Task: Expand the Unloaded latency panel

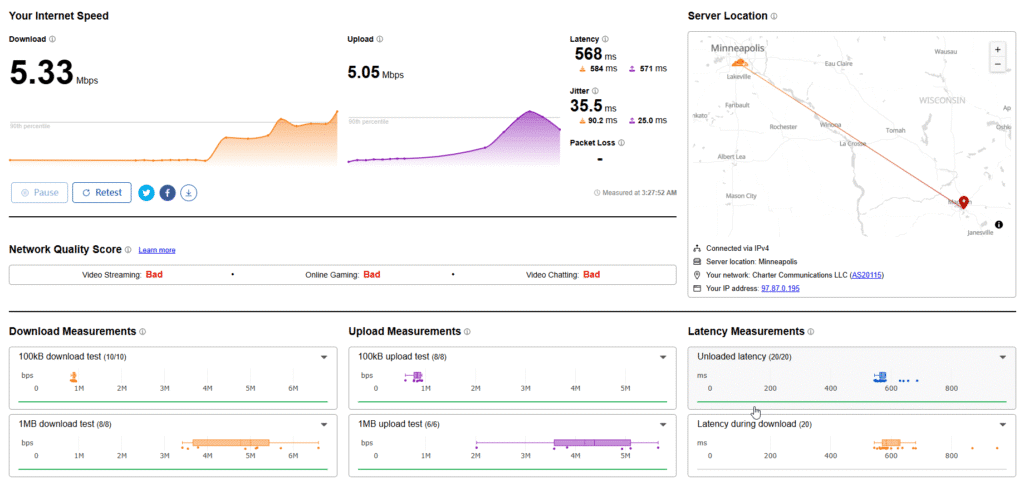Action: click(x=1003, y=357)
